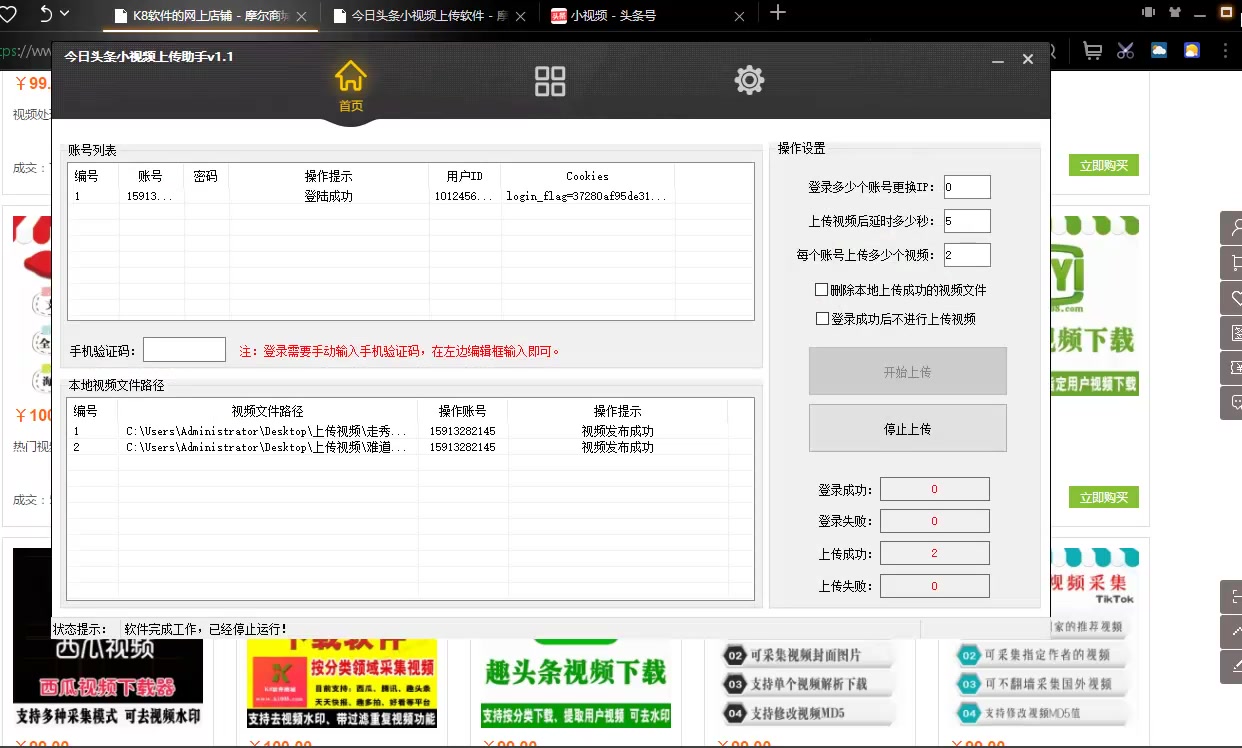Screen dimensions: 1242x748
Task: Click the yellow extension icon in browser toolbar
Action: coord(1192,50)
